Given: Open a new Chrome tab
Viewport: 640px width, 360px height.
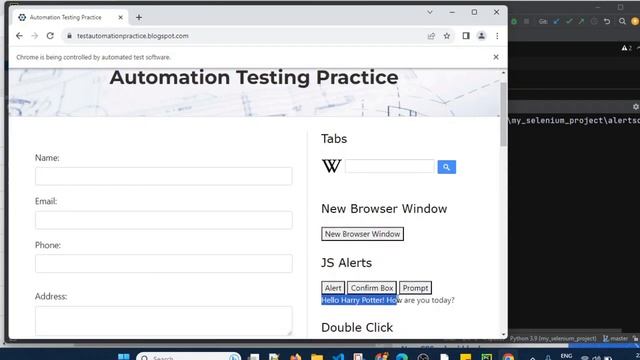Looking at the screenshot, I should [139, 17].
